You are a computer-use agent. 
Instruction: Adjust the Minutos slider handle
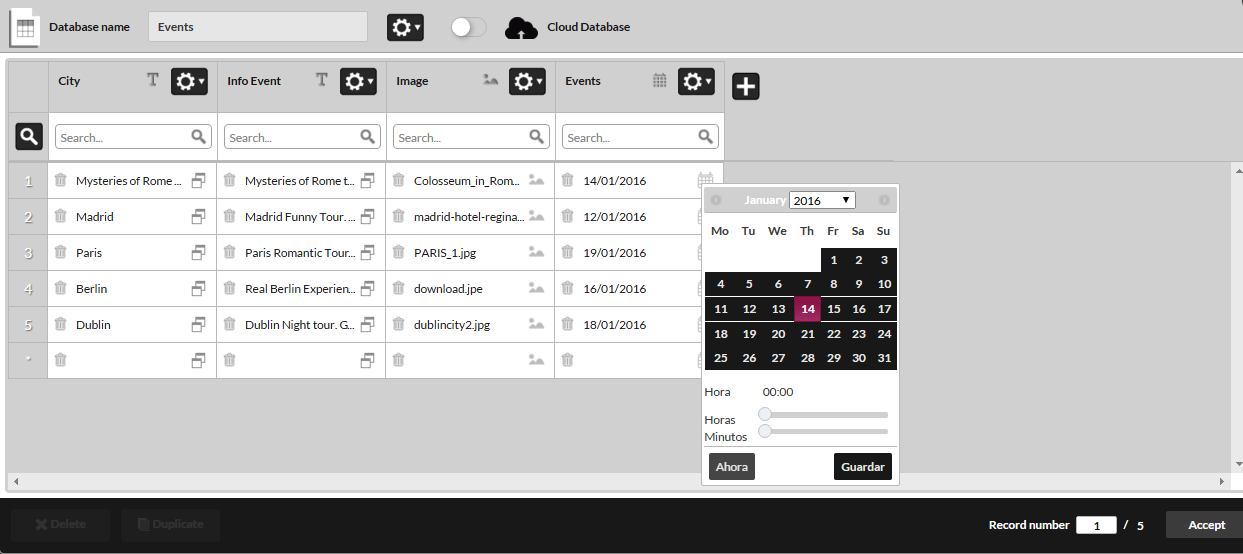tap(765, 431)
